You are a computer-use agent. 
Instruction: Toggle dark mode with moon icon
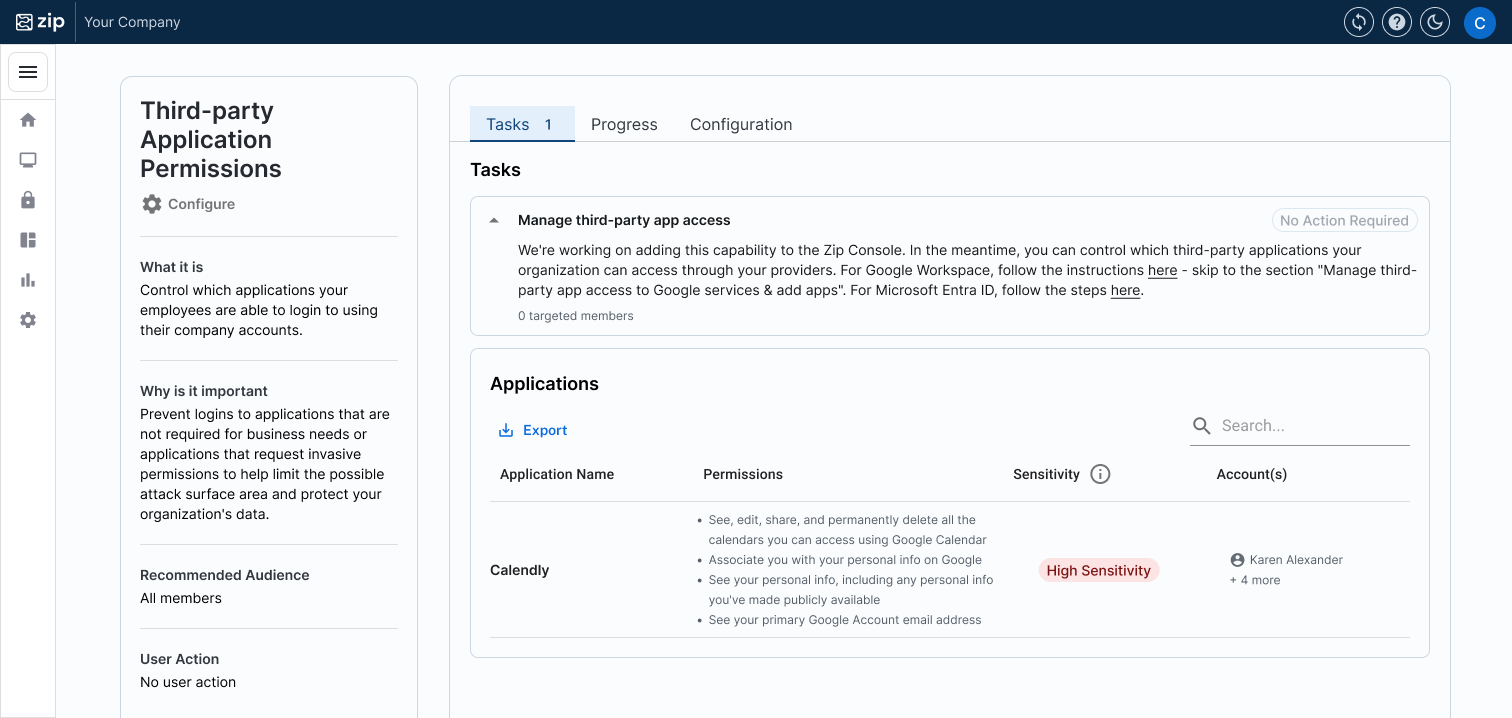tap(1436, 22)
